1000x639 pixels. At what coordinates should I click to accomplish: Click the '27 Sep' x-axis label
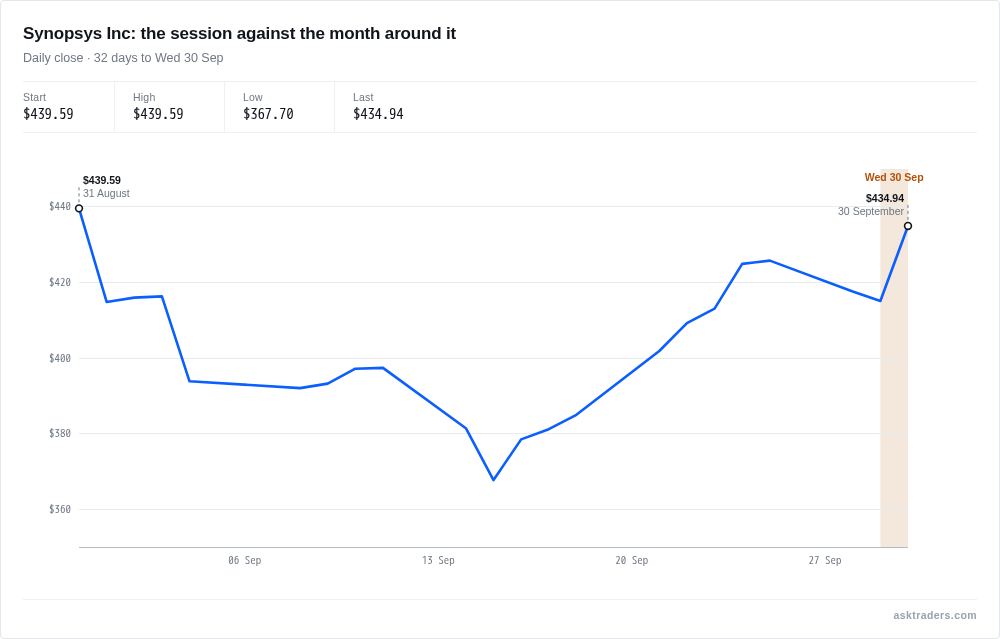[825, 561]
